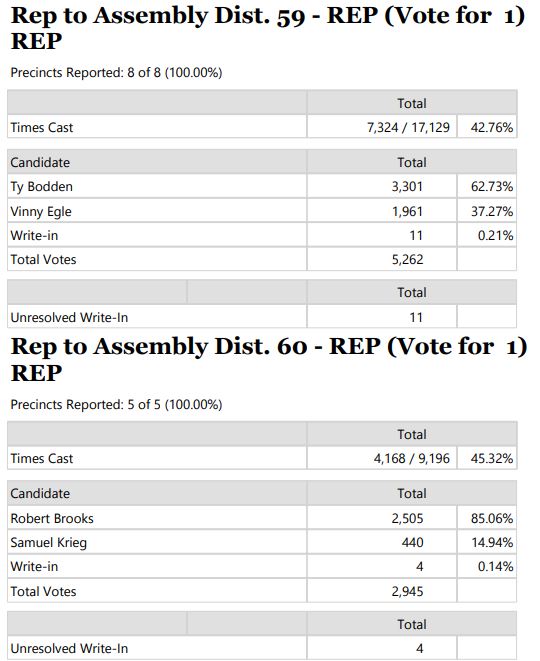Viewport: 540px width, 661px height.
Task: Click the Total Votes 5,262 value
Action: (x=407, y=259)
